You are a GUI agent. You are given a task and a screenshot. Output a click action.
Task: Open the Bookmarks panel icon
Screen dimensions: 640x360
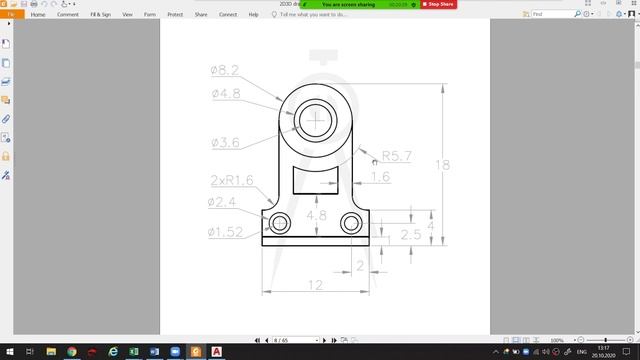pos(6,44)
